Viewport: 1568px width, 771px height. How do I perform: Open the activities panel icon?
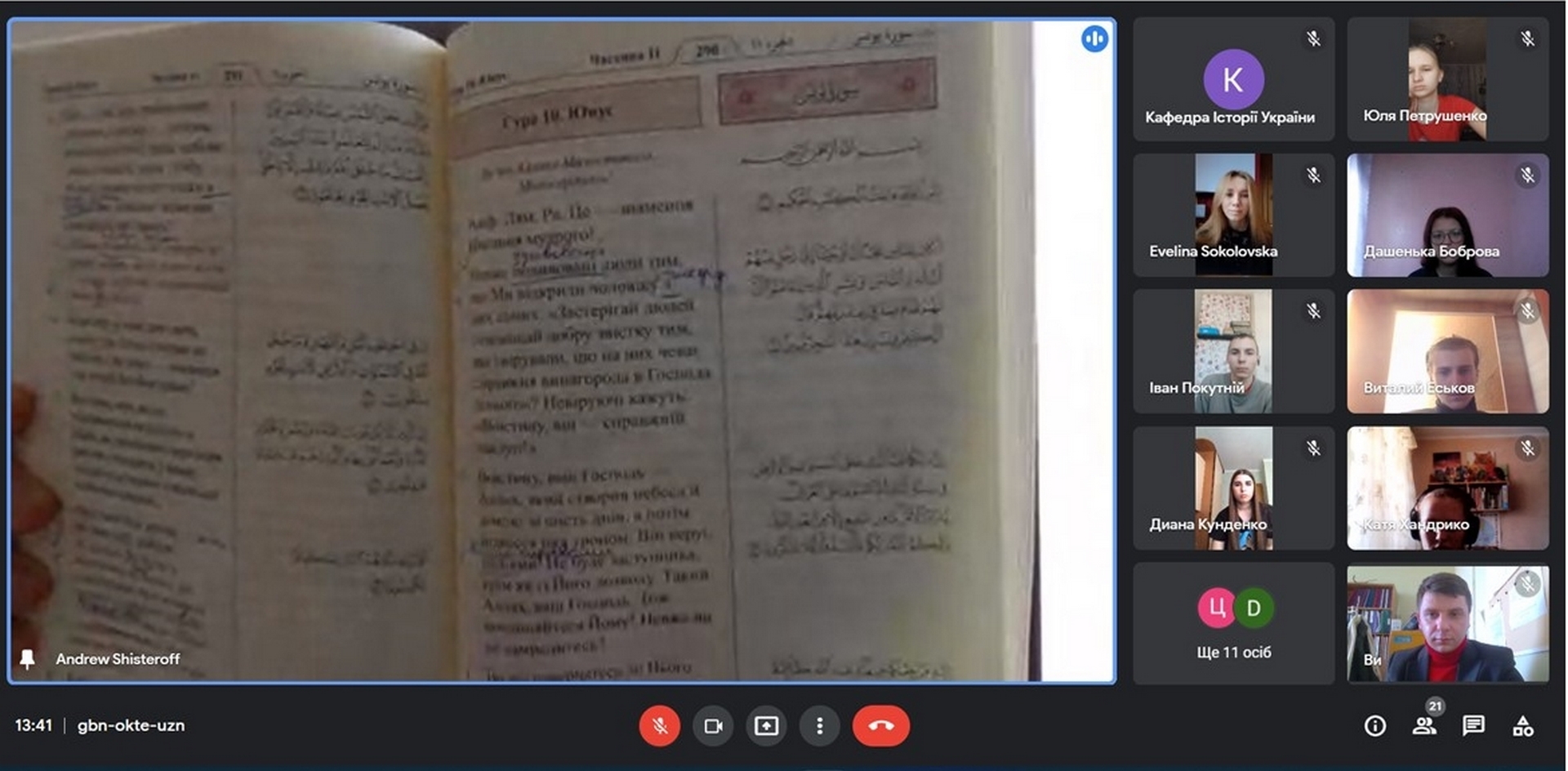[x=1523, y=725]
